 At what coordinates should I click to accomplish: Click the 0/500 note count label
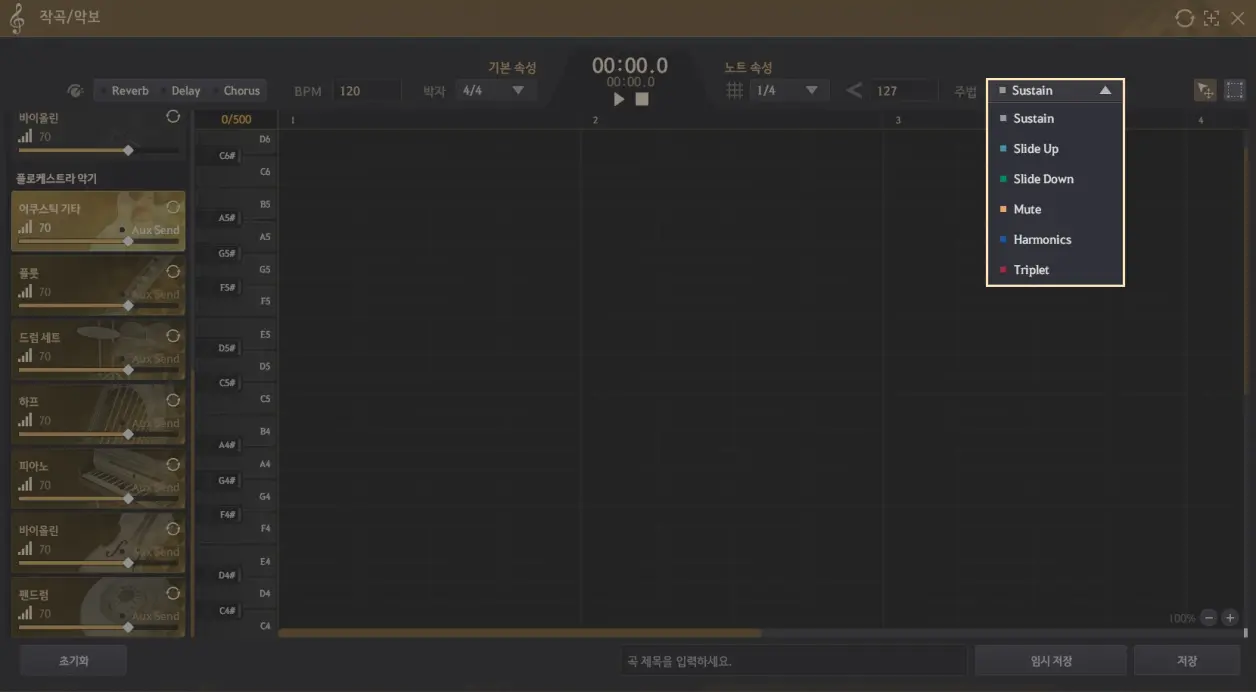(x=236, y=119)
